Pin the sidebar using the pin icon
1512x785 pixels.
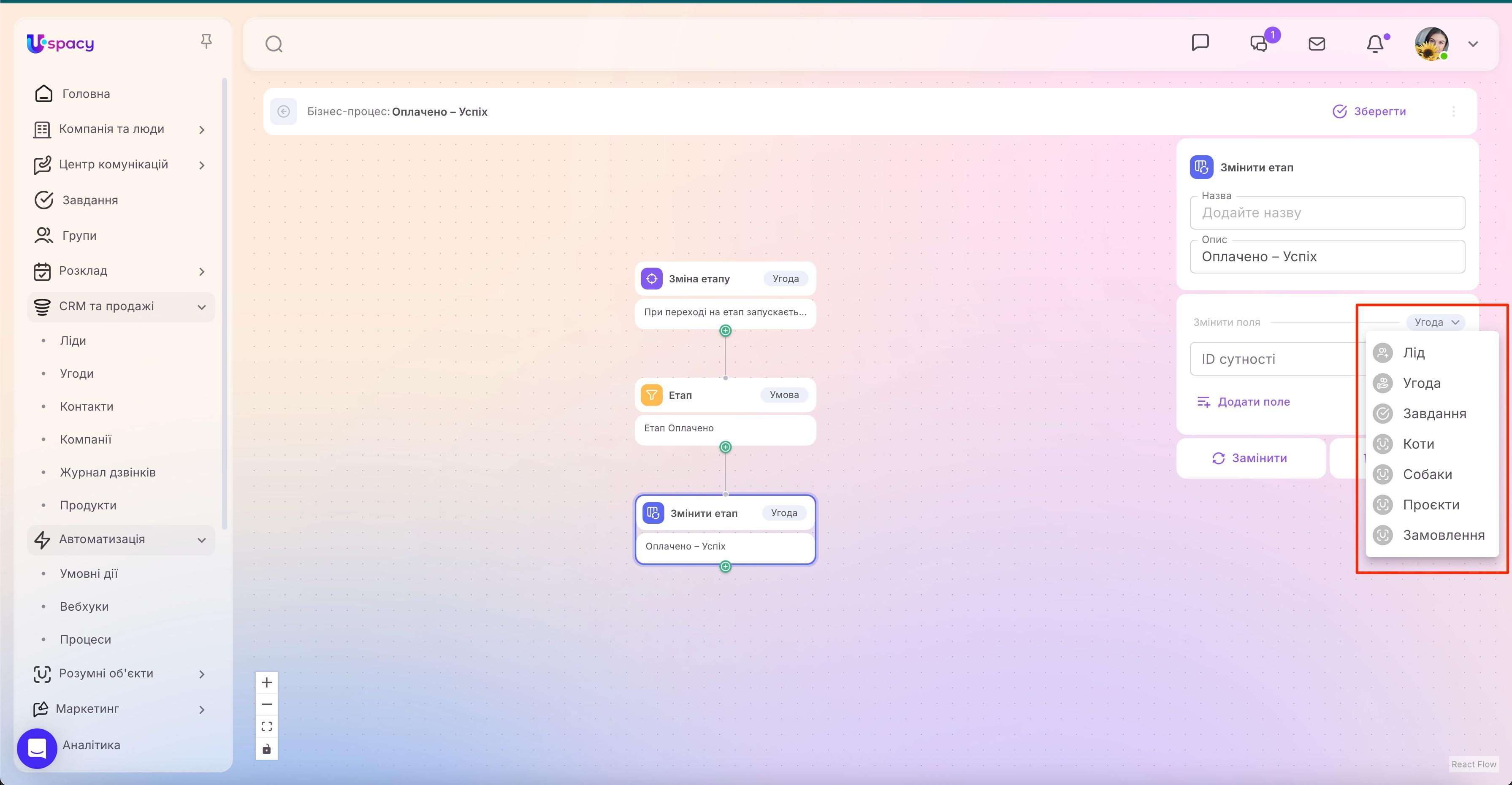pyautogui.click(x=206, y=40)
